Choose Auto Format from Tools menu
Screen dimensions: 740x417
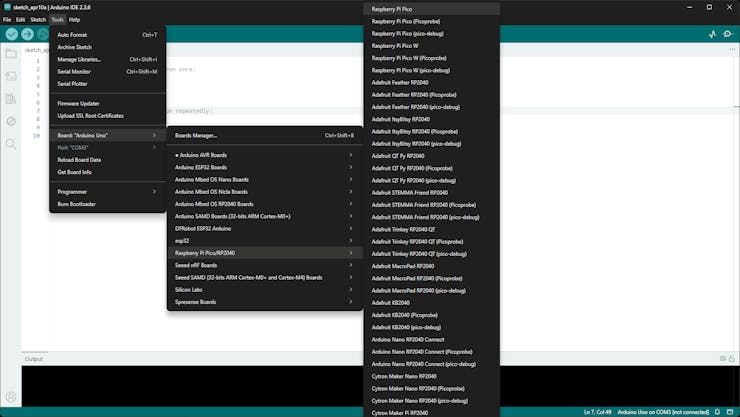(108, 35)
